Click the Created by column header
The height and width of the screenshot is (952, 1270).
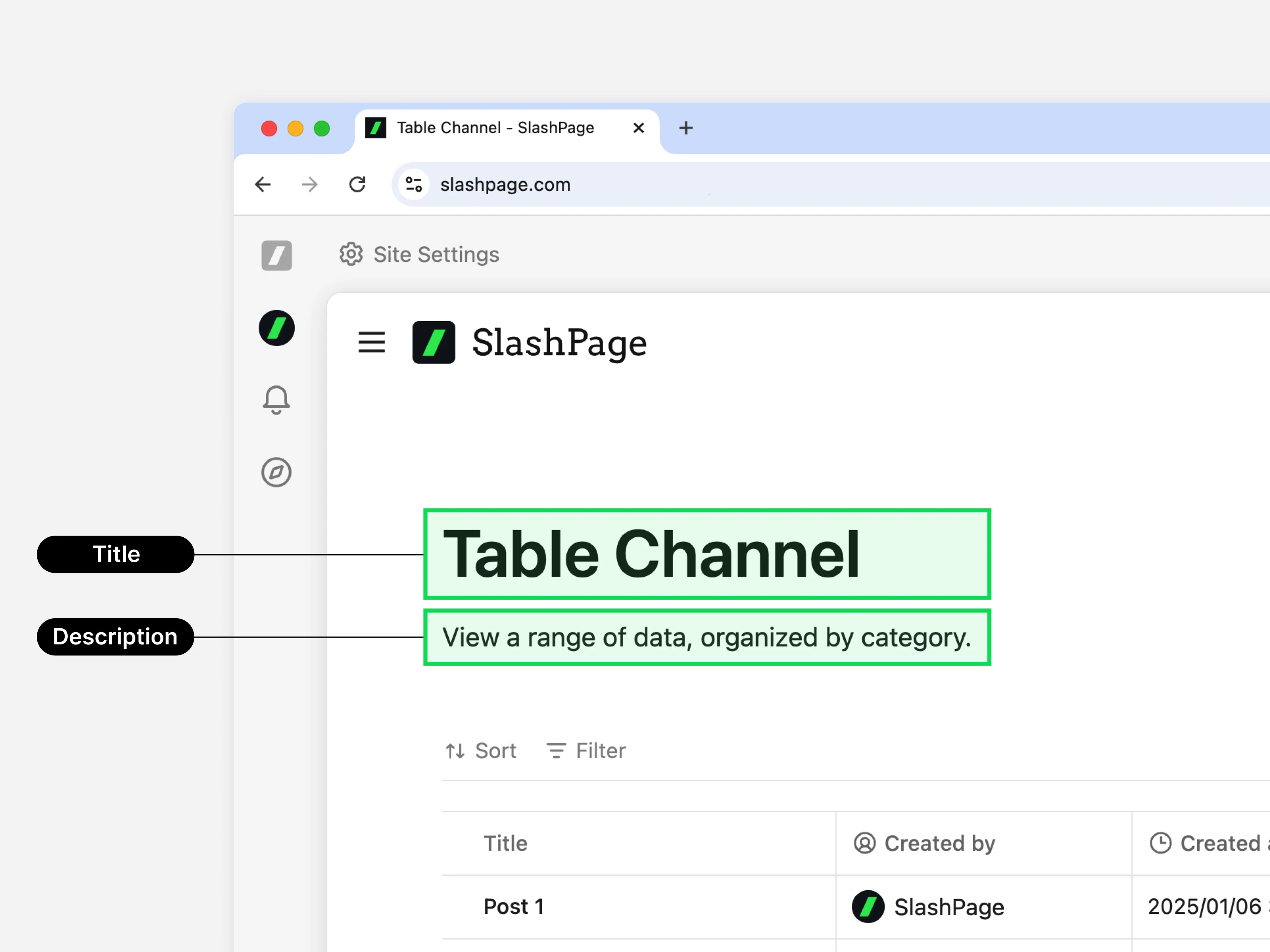[984, 844]
